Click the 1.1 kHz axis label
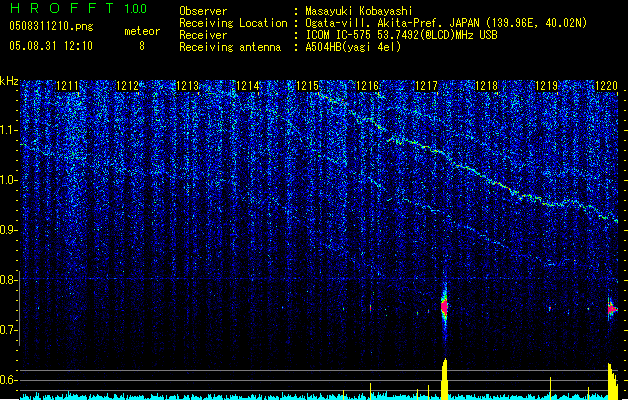Image resolution: width=629 pixels, height=400 pixels. pyautogui.click(x=9, y=130)
